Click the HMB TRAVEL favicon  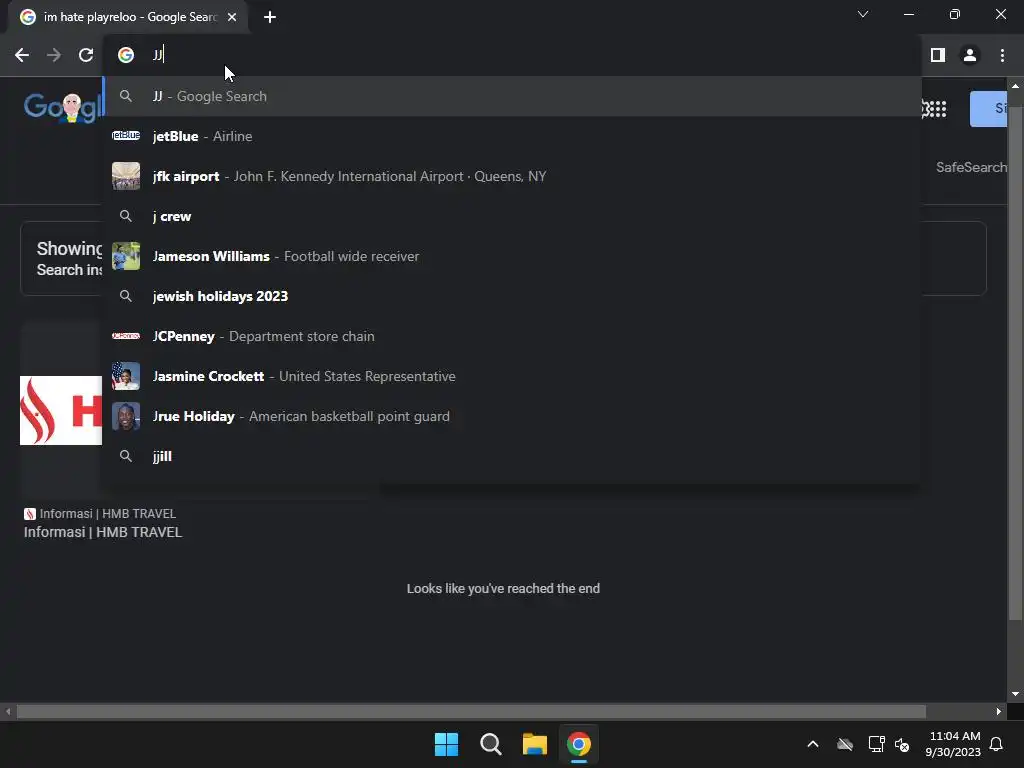(x=29, y=514)
